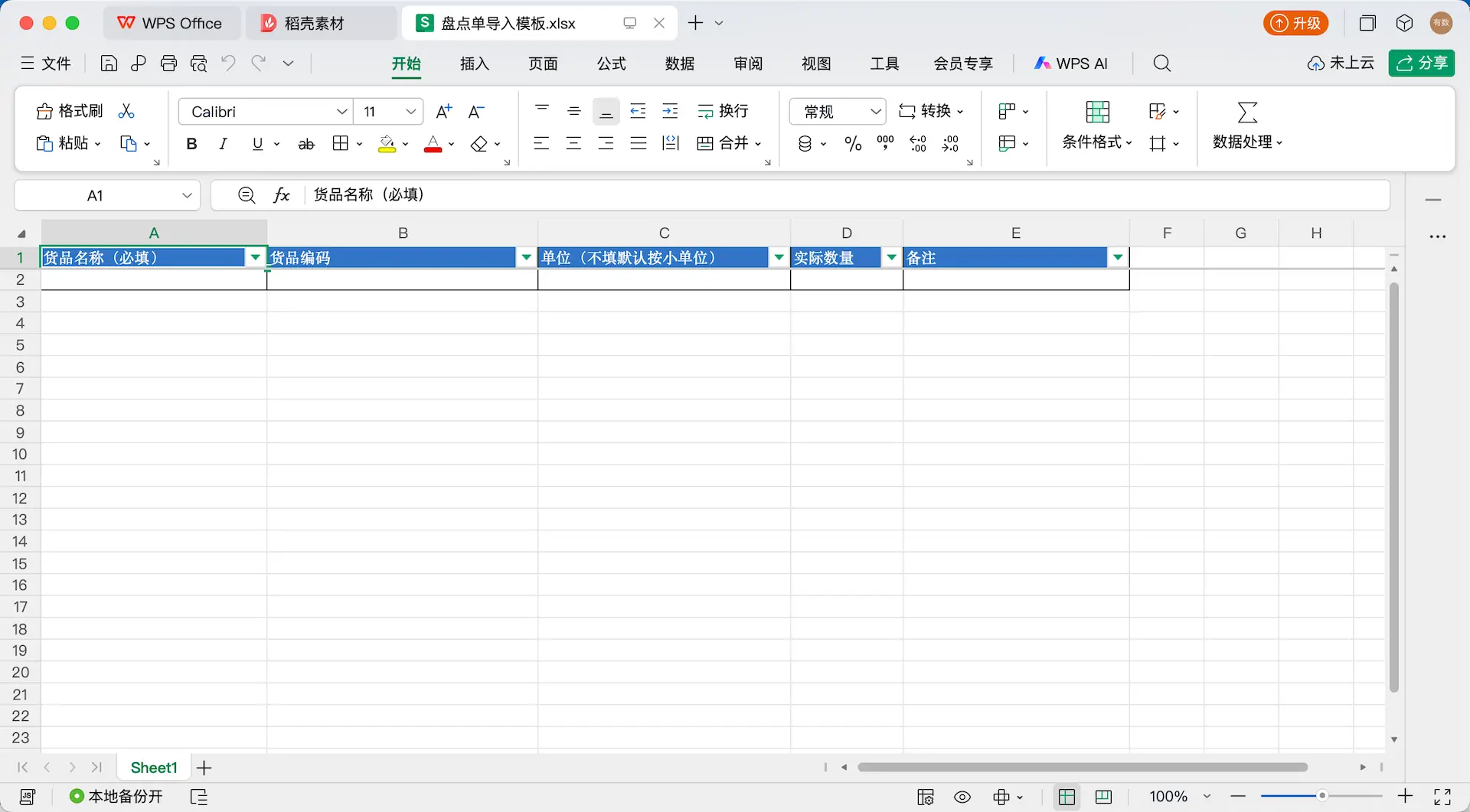Toggle center horizontal alignment

point(574,143)
